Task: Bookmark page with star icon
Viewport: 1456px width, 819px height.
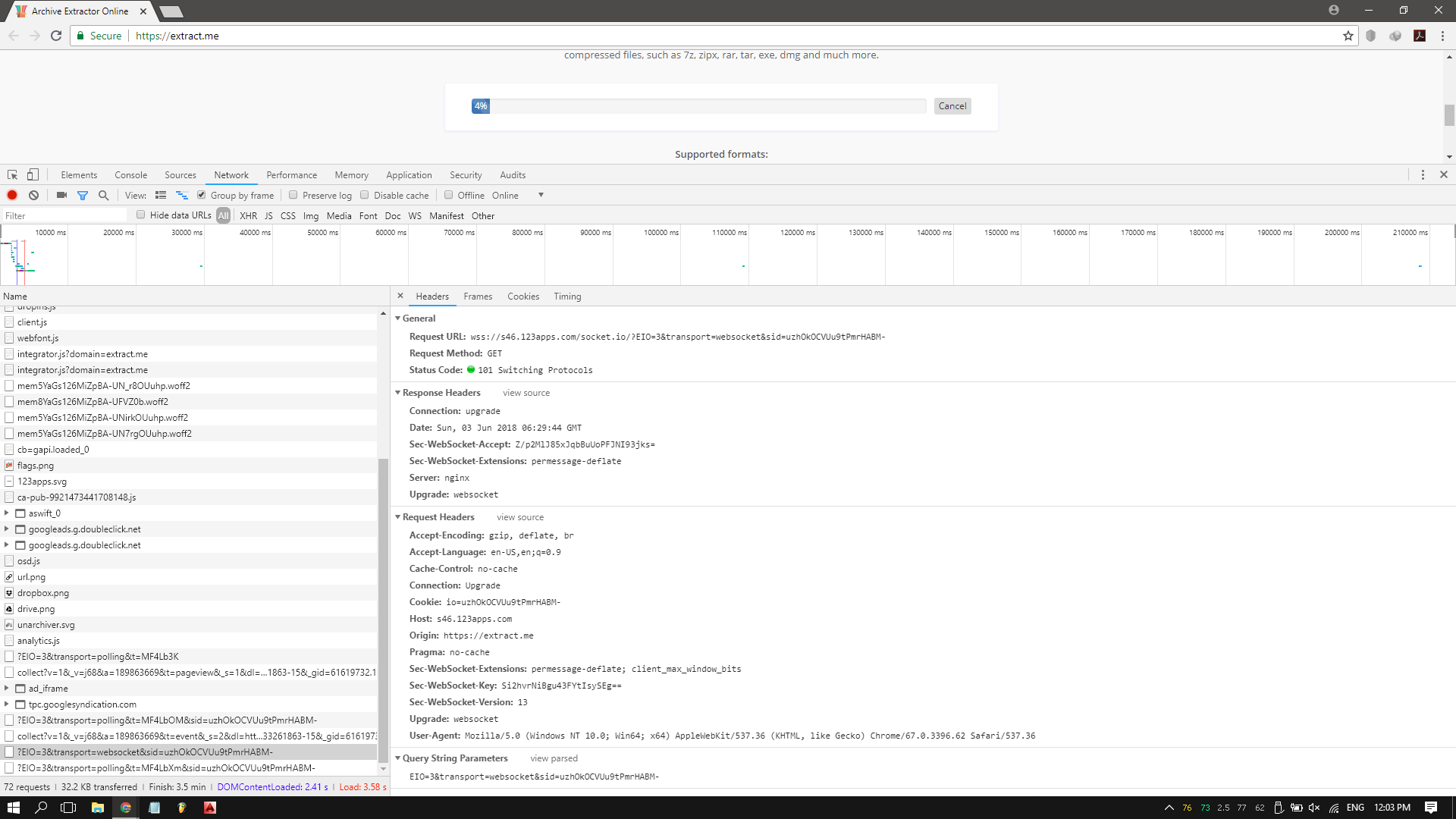Action: pyautogui.click(x=1348, y=36)
